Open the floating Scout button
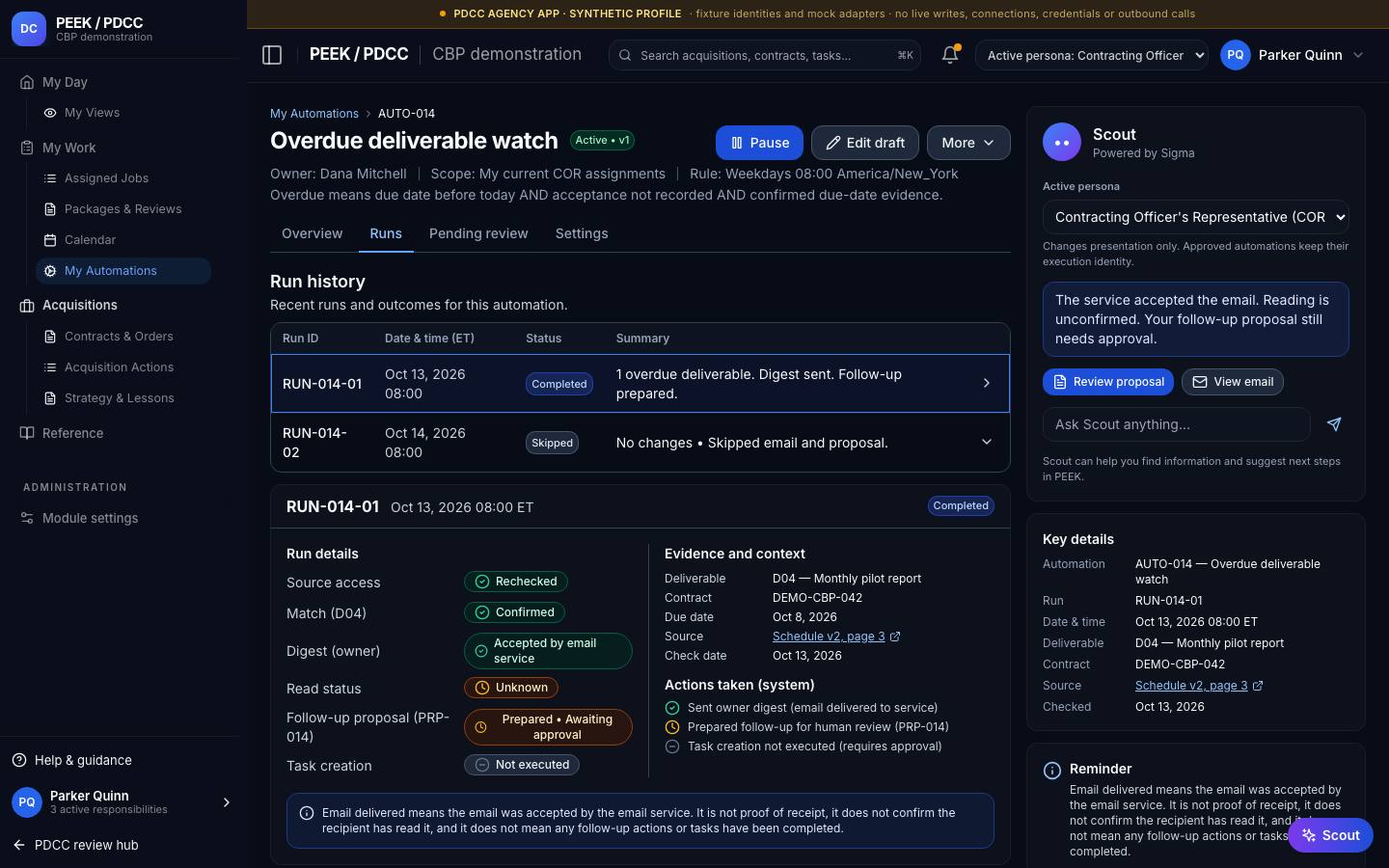 pyautogui.click(x=1330, y=835)
